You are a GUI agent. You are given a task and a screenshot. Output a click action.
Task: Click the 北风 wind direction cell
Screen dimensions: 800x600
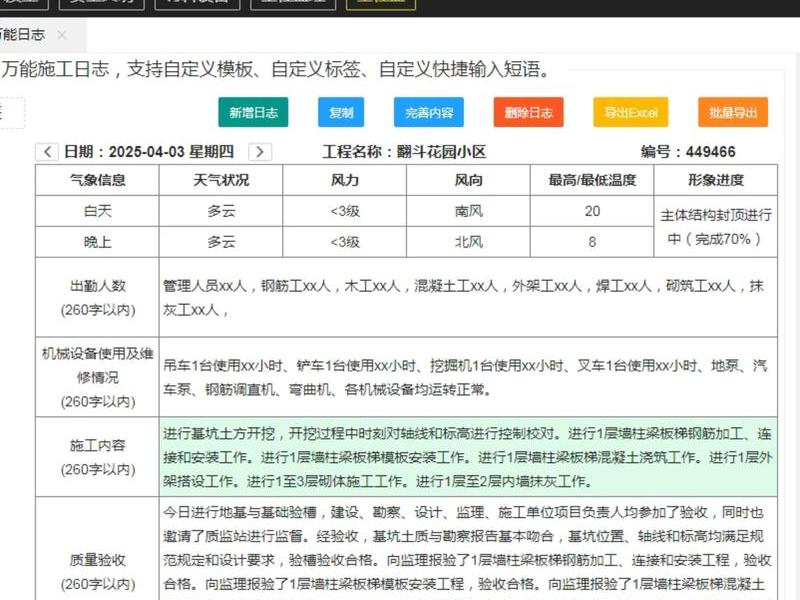[x=468, y=242]
